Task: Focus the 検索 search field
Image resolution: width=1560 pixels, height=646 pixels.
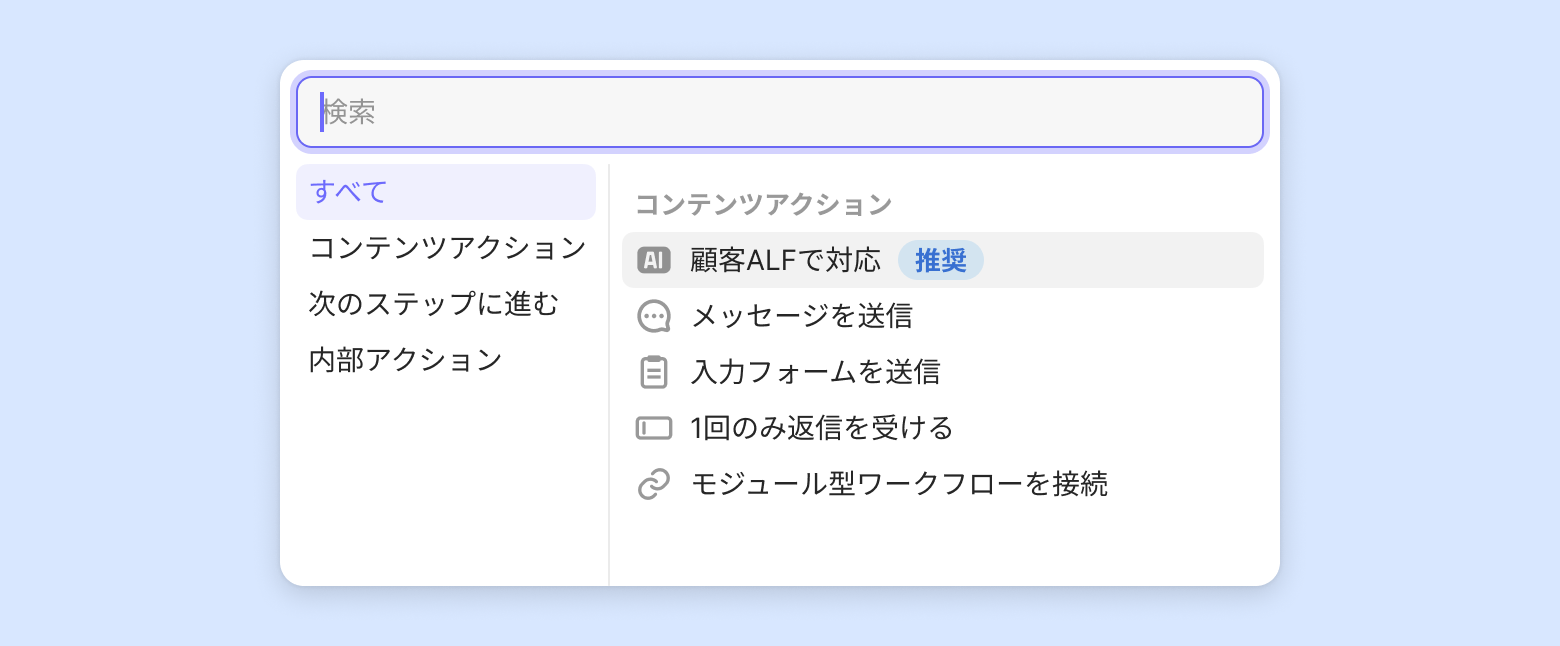Action: coord(780,112)
